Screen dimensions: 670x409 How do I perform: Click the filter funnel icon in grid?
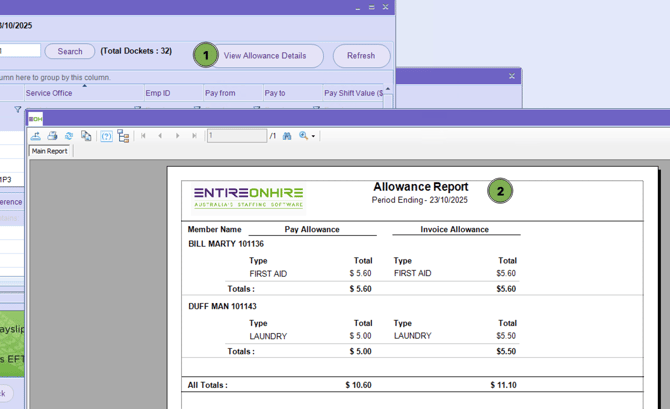click(x=17, y=110)
